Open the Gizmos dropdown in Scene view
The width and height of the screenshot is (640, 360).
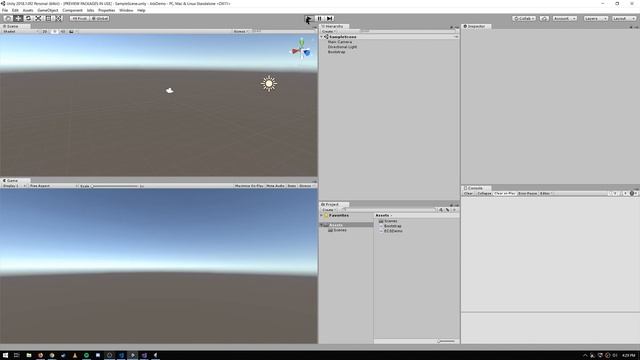point(241,31)
